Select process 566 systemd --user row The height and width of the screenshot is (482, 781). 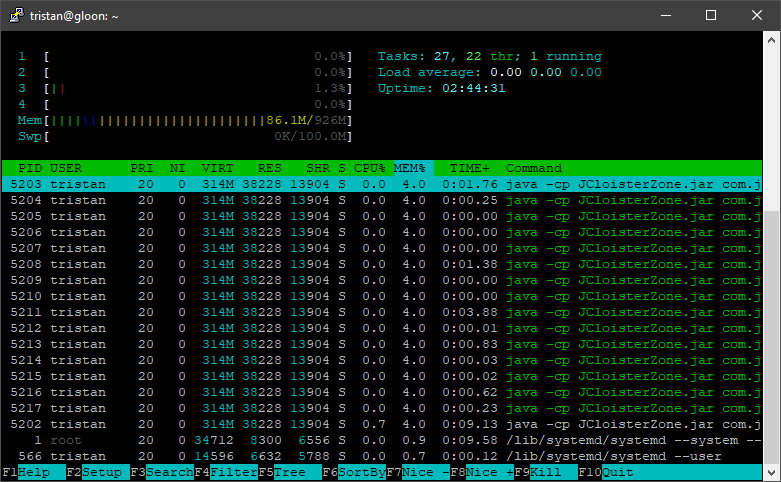coord(380,456)
